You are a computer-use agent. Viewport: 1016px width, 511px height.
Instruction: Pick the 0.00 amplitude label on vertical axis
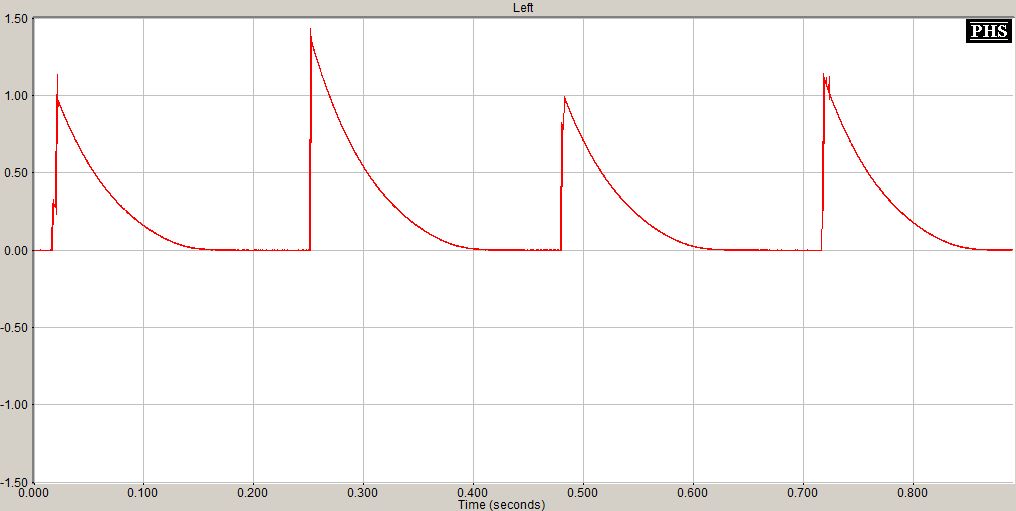[16, 250]
